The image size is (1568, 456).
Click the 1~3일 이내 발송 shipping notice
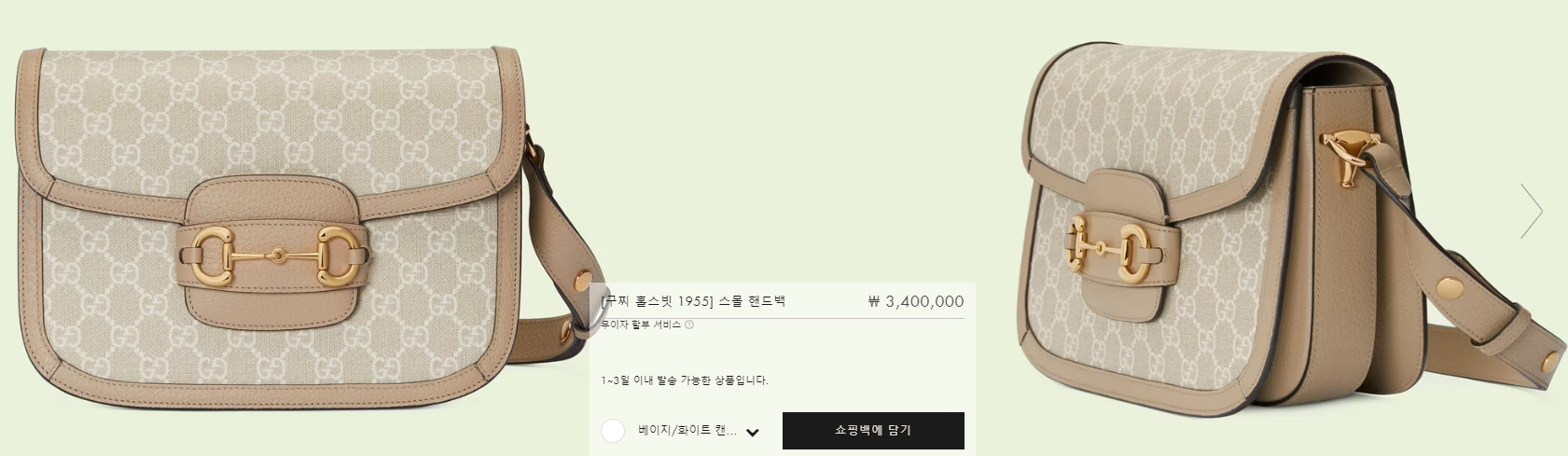[x=685, y=380]
